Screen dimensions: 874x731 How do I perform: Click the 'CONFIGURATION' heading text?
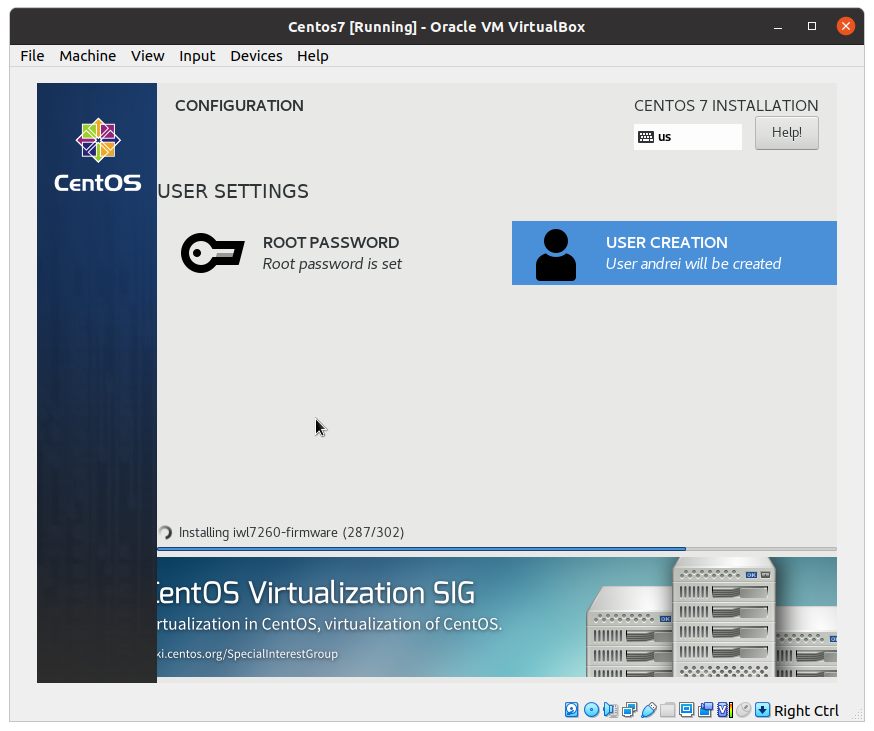pos(239,105)
